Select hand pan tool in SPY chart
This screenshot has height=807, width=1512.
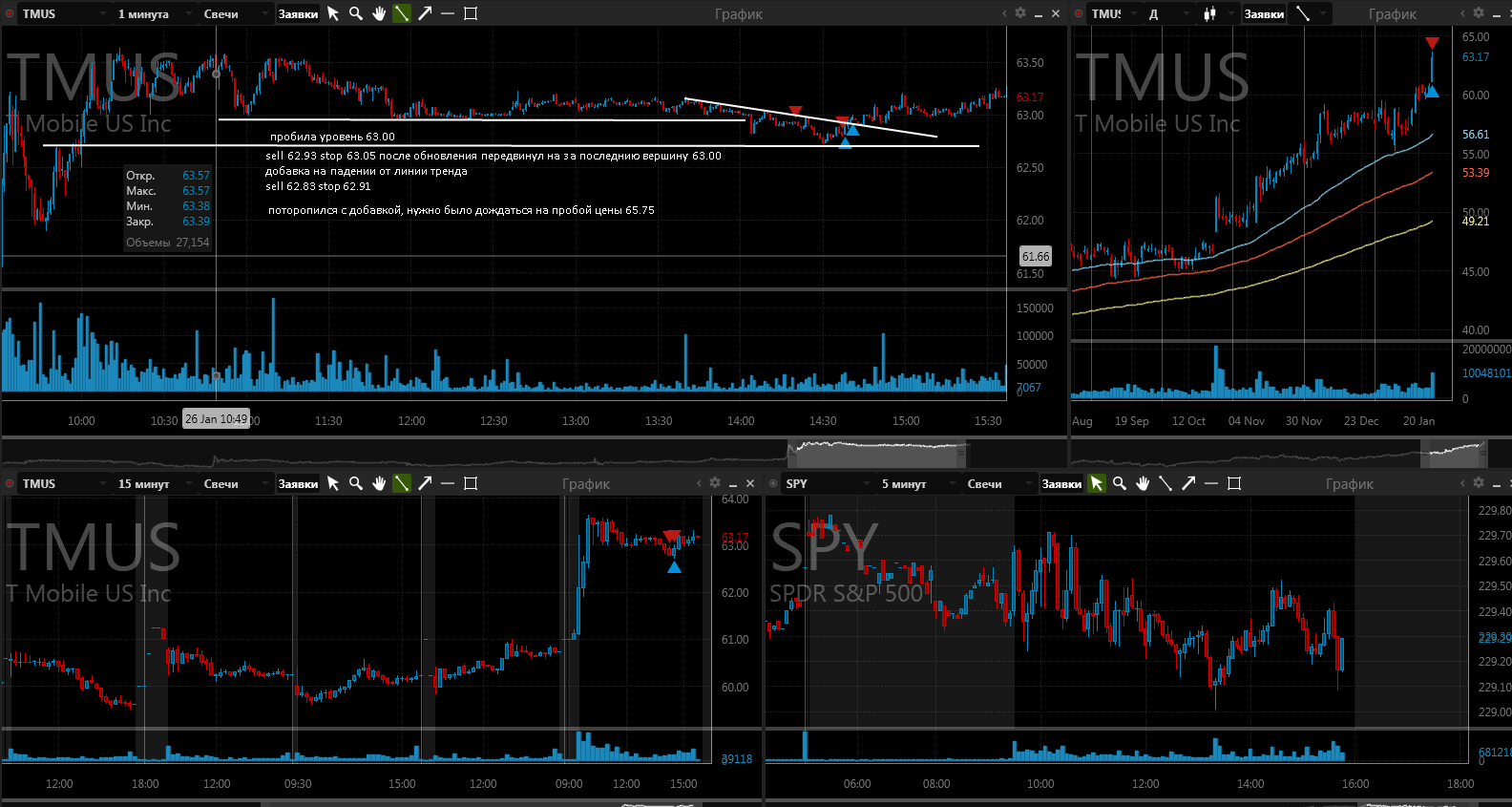click(1143, 483)
